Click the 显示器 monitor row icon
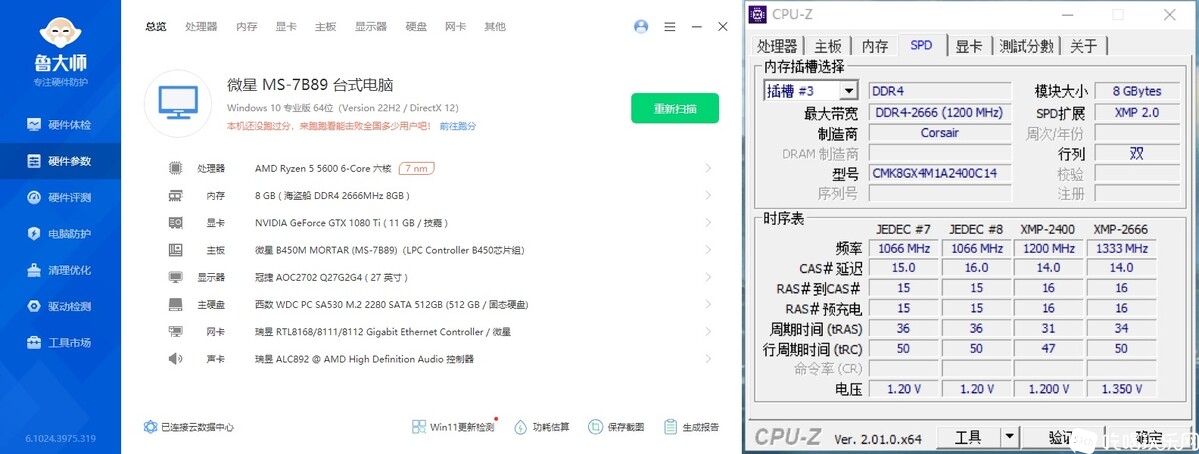 point(175,277)
